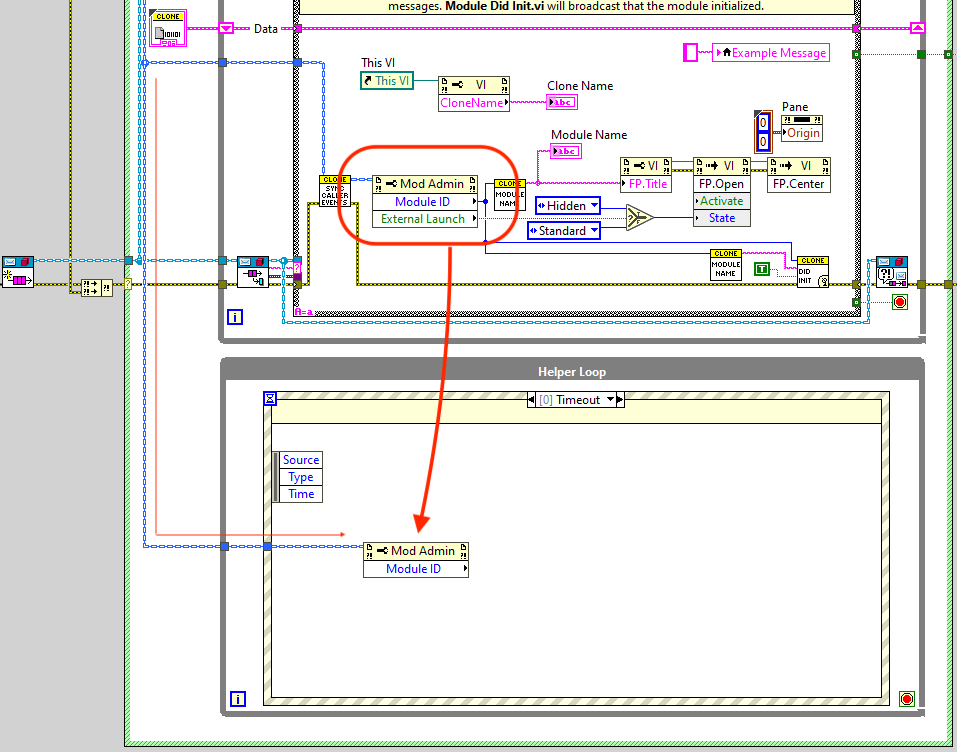Select the CLONE data cluster icon
The width and height of the screenshot is (957, 752).
click(x=168, y=28)
